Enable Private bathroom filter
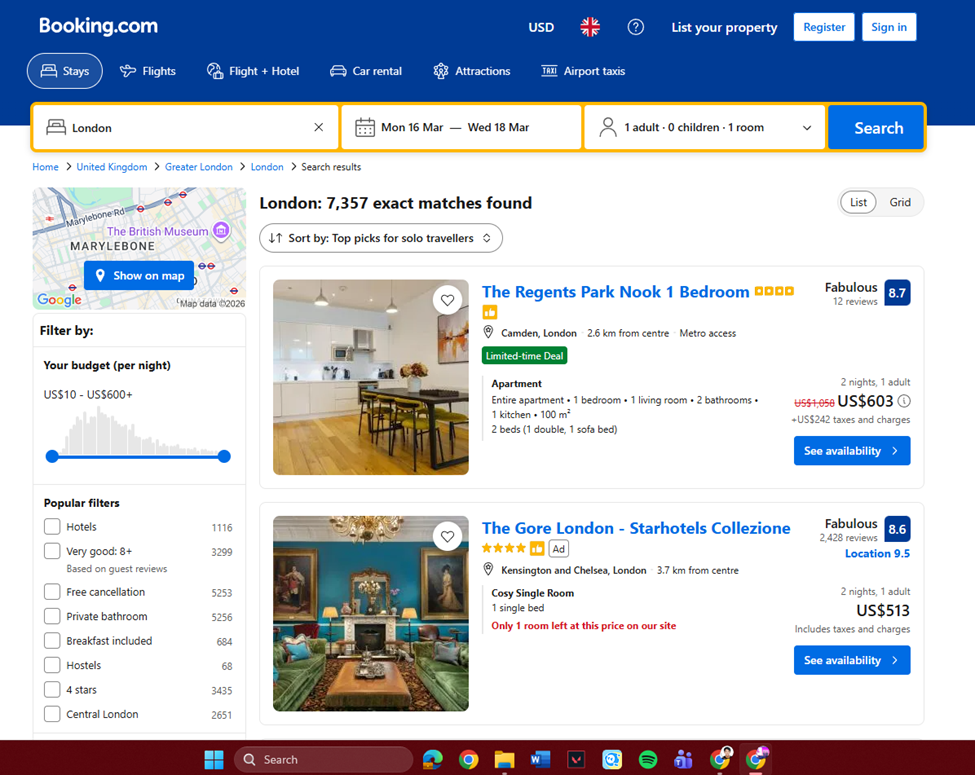The height and width of the screenshot is (775, 975). (52, 616)
